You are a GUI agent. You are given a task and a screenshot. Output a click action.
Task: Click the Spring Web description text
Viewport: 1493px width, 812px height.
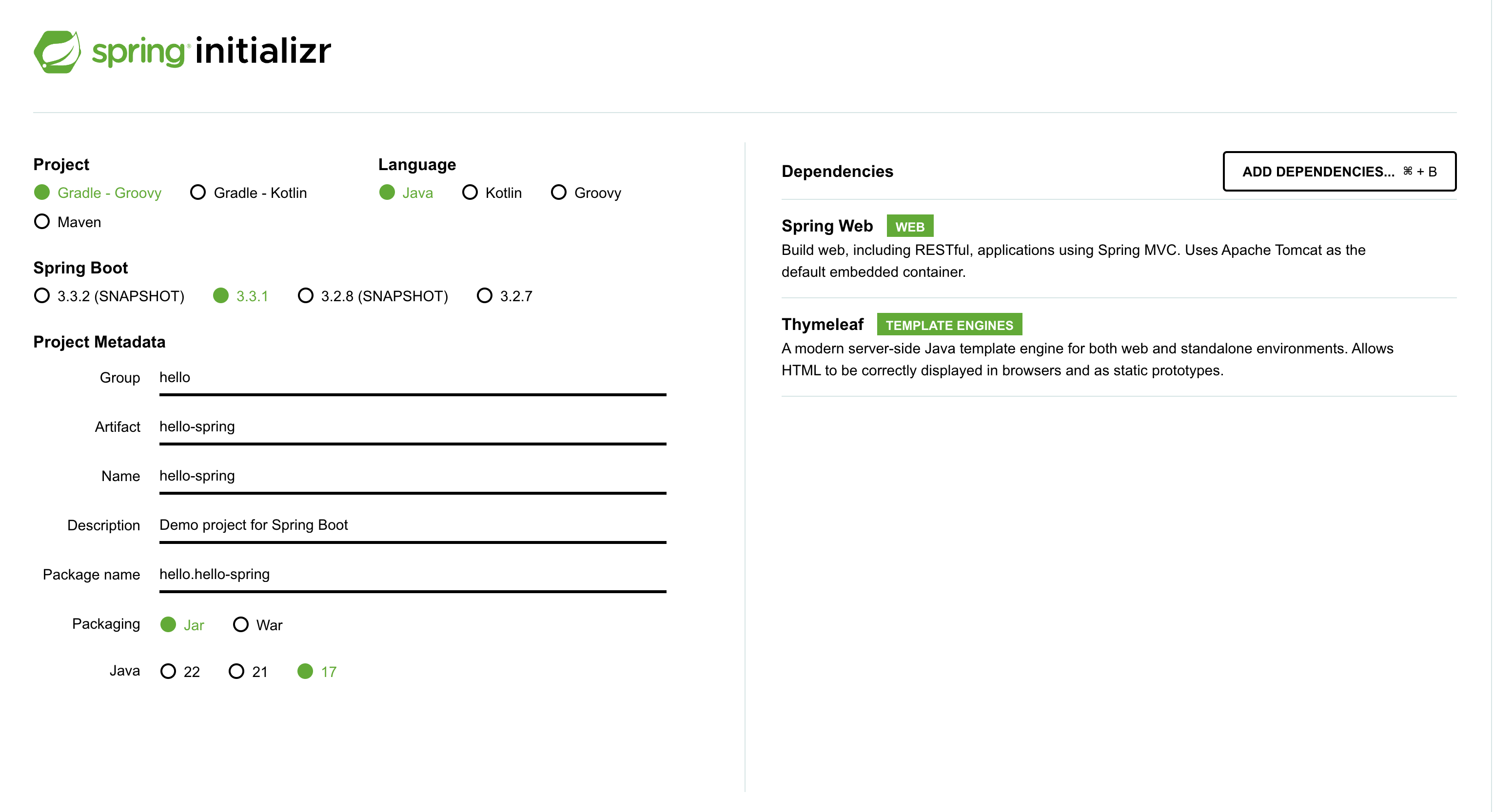1073,261
